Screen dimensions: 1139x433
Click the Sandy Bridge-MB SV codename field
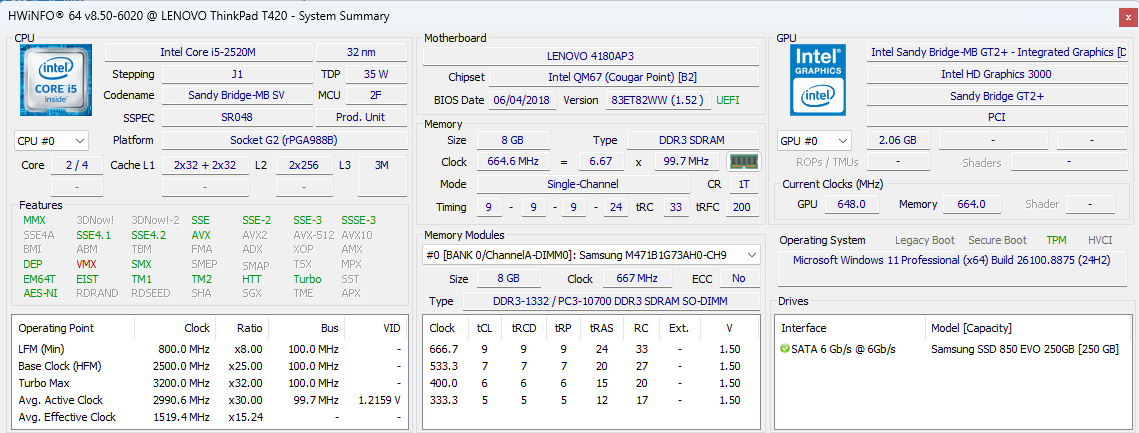click(x=238, y=95)
